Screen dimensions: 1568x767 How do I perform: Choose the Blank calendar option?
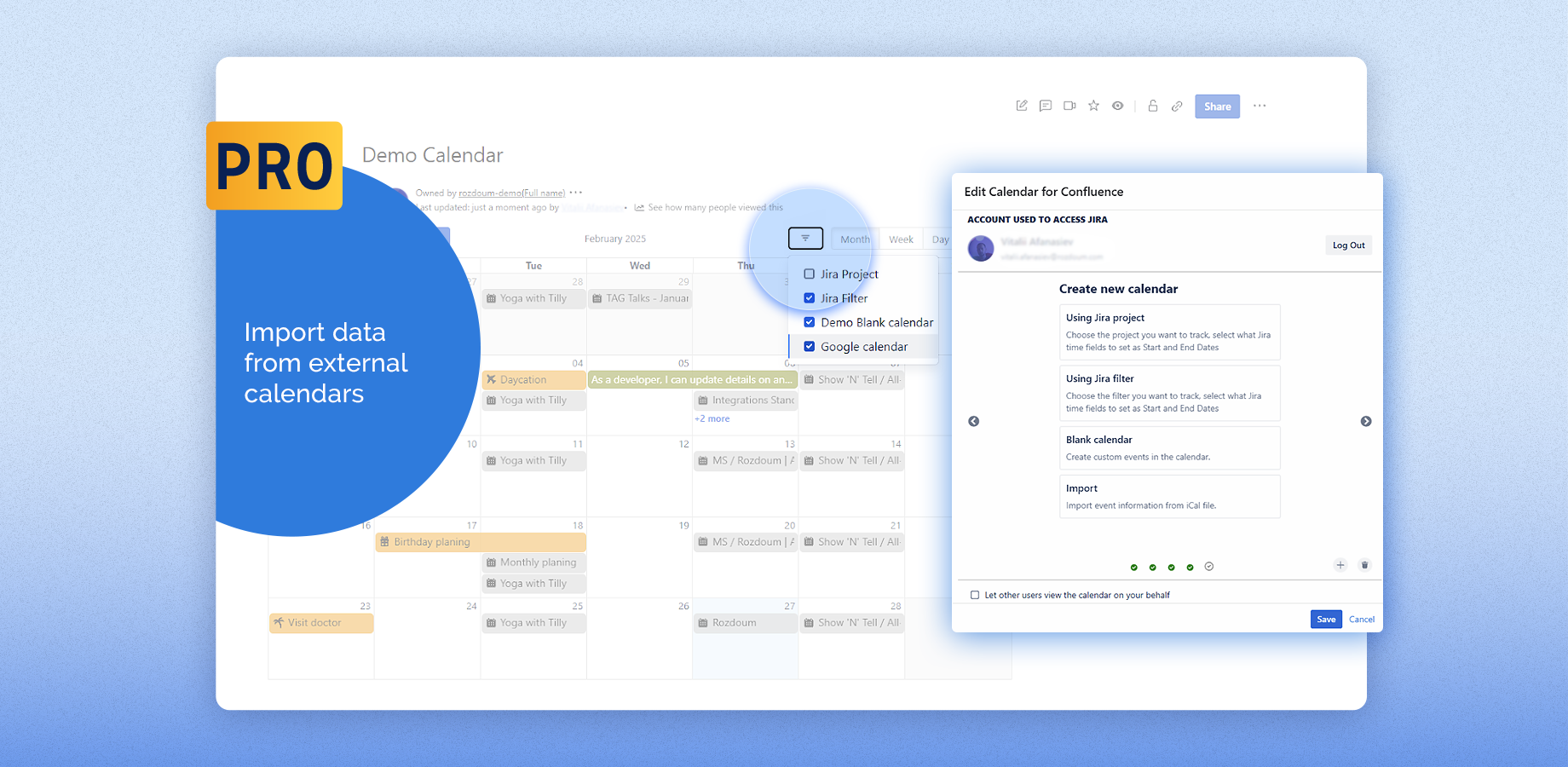1169,447
